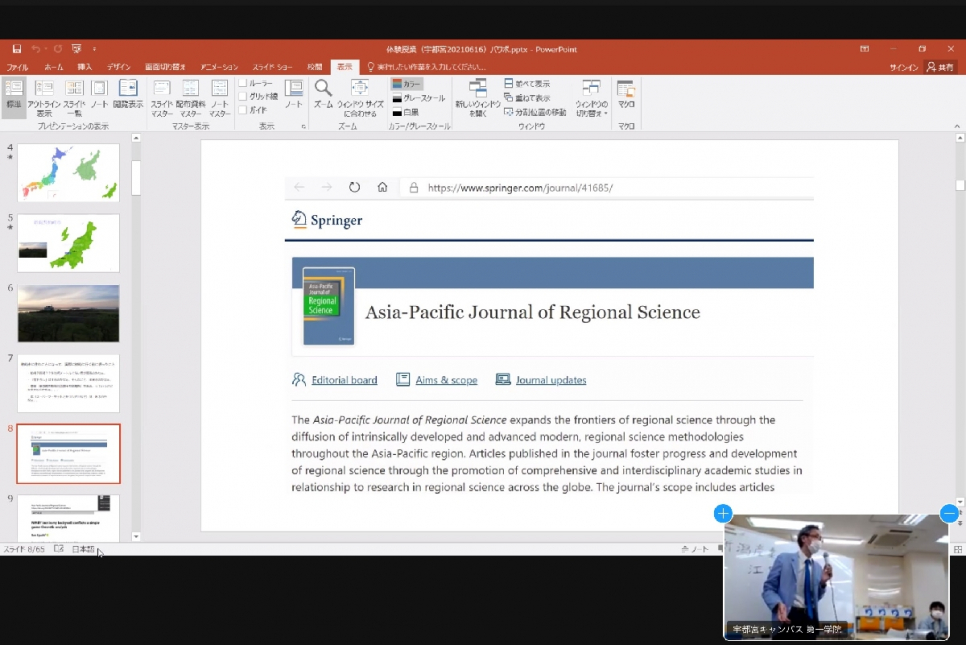This screenshot has height=645, width=966.
Task: Open Ribbon Display Options in title bar
Action: [864, 49]
